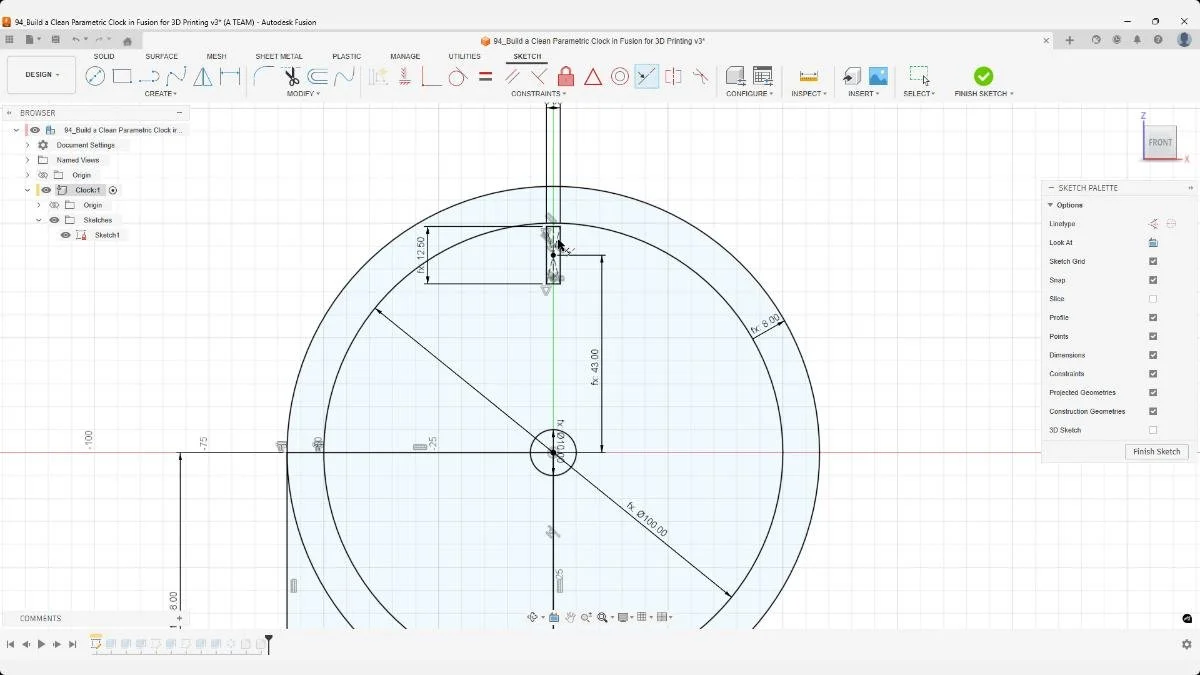Collapse the Clock:1 component in the browser
This screenshot has height=675, width=1200.
pyautogui.click(x=27, y=189)
